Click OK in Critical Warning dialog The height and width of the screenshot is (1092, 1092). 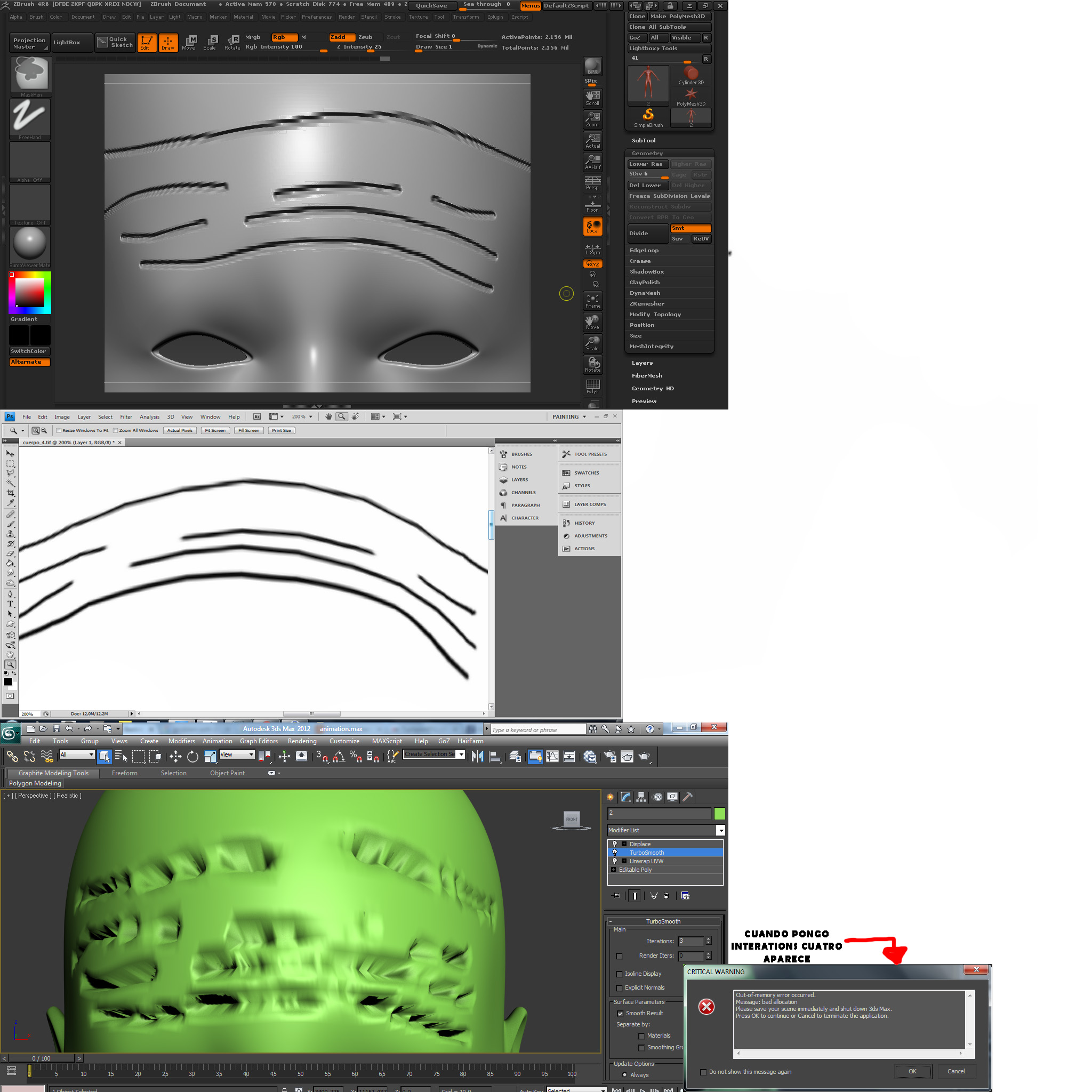point(912,1071)
